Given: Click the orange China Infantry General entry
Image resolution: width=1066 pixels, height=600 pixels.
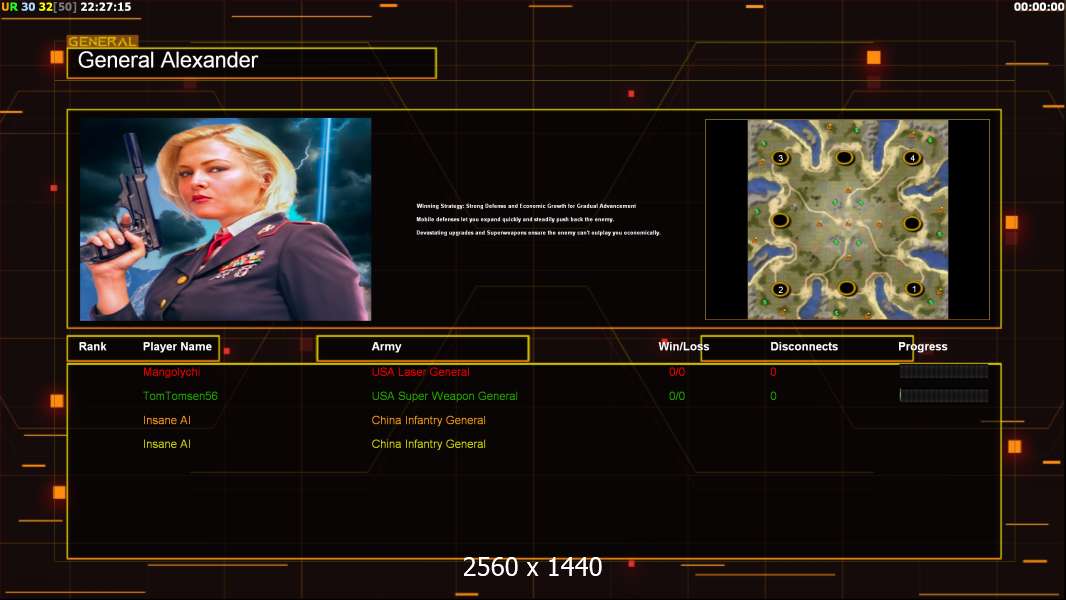Looking at the screenshot, I should 428,420.
